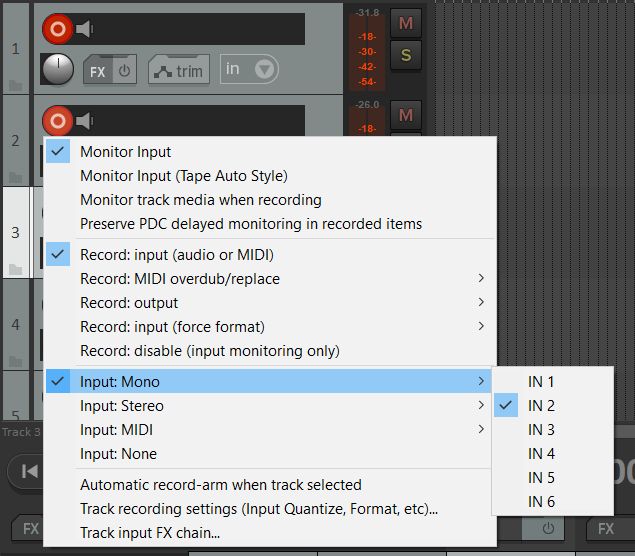
Task: Select IN 3 from input submenu
Action: (541, 430)
